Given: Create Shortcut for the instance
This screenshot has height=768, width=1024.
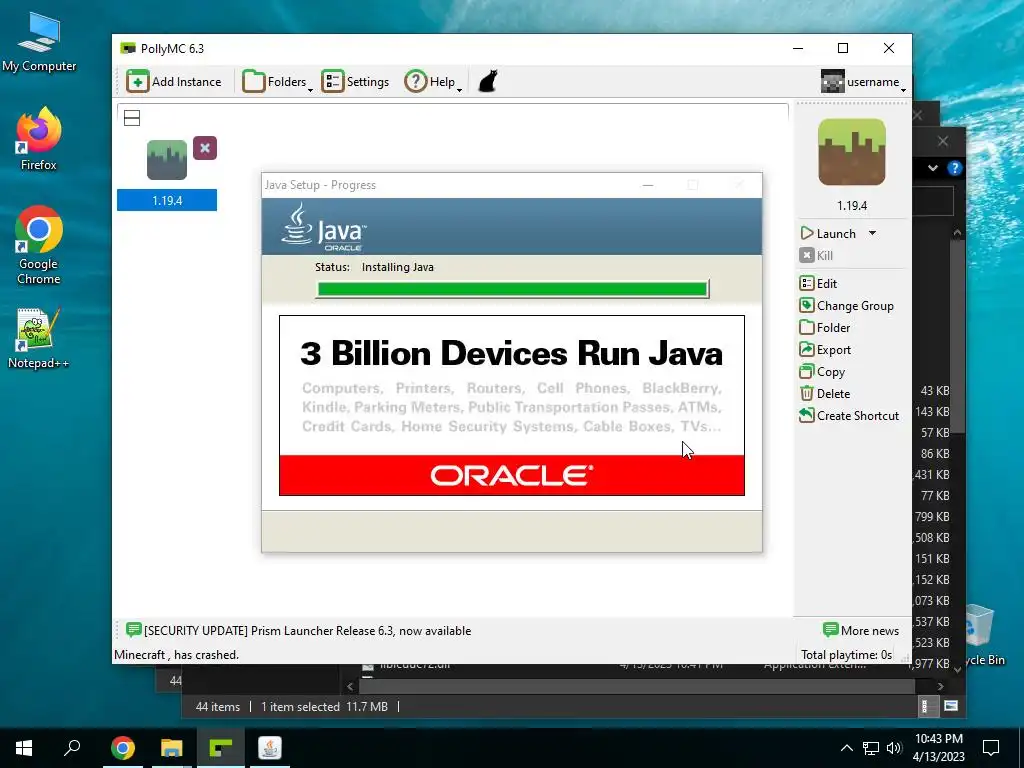Looking at the screenshot, I should [x=849, y=415].
